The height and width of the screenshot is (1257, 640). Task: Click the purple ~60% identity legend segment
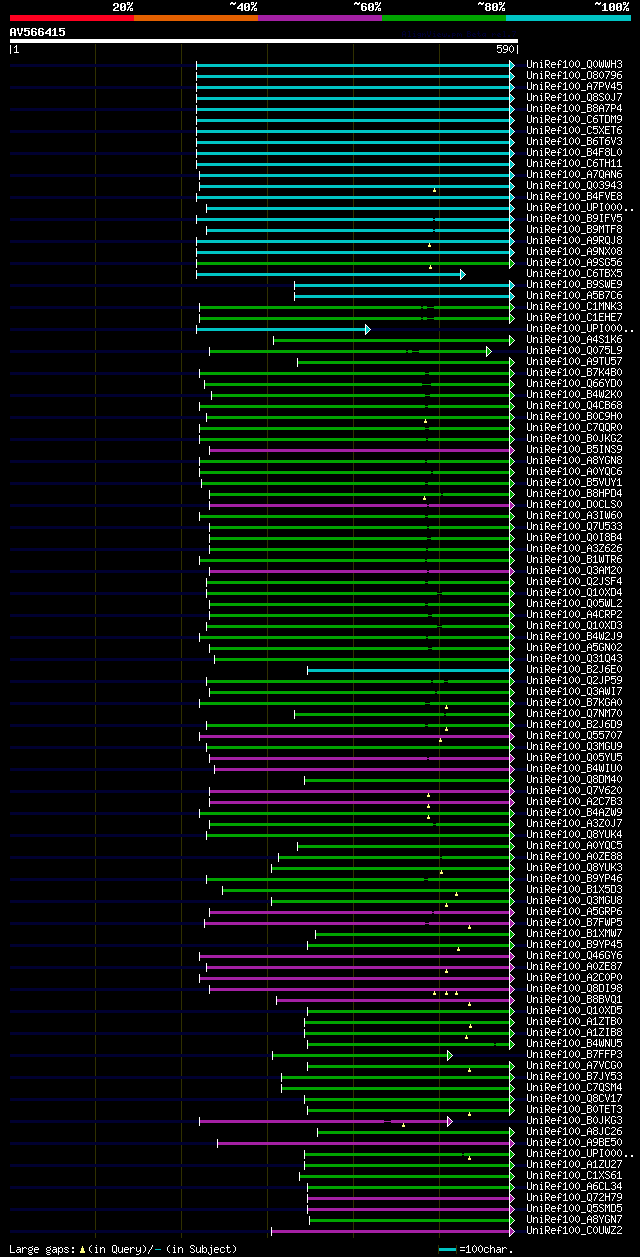click(x=320, y=18)
